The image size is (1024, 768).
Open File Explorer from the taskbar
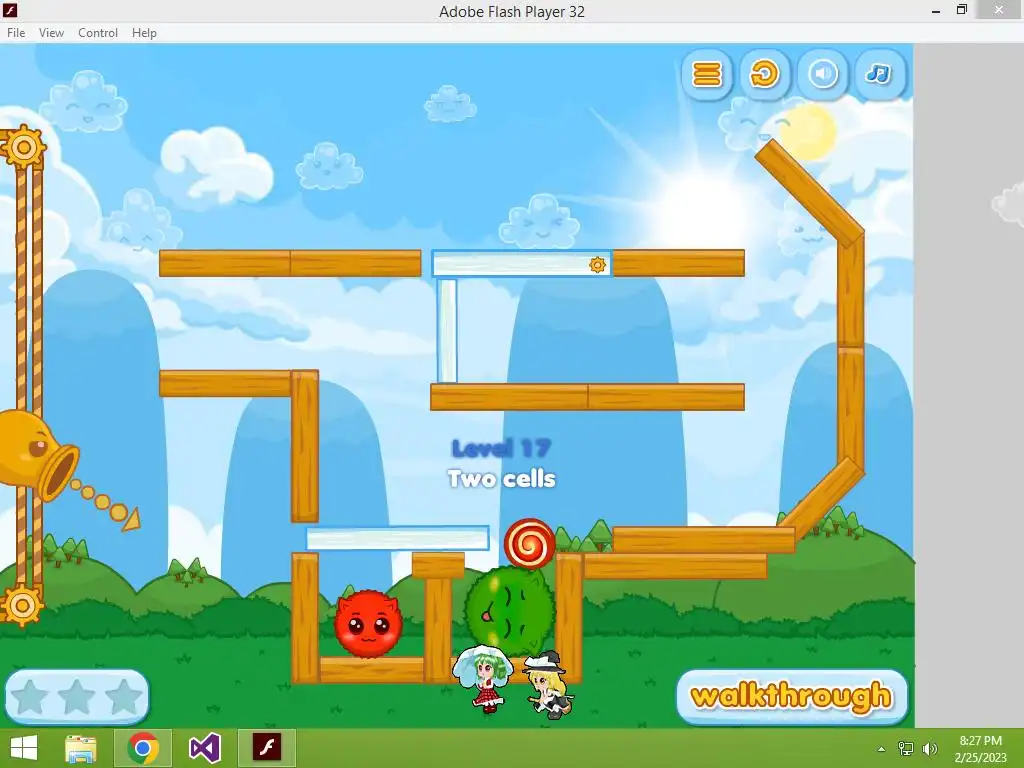tap(81, 748)
